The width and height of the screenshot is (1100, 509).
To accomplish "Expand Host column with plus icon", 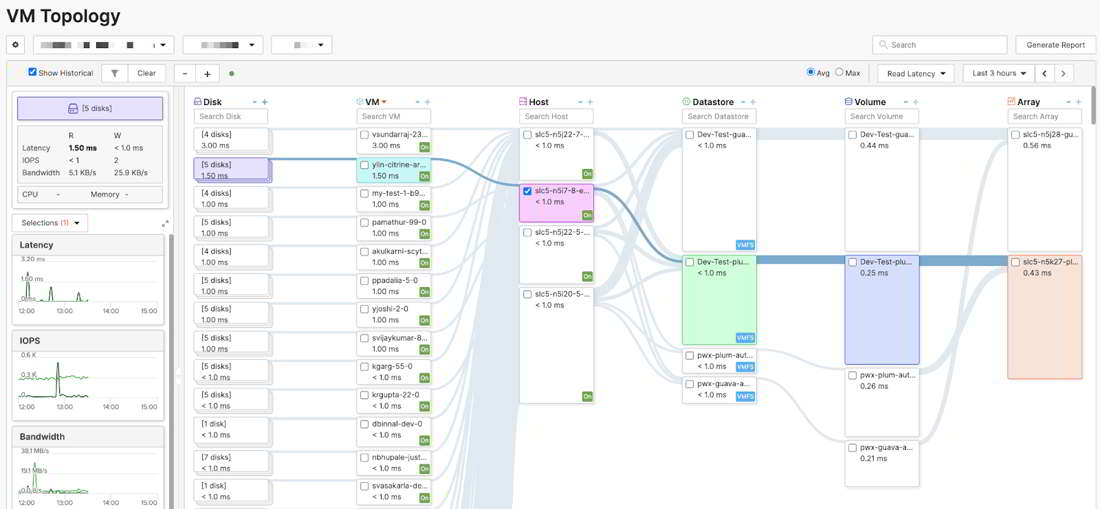I will (x=590, y=102).
